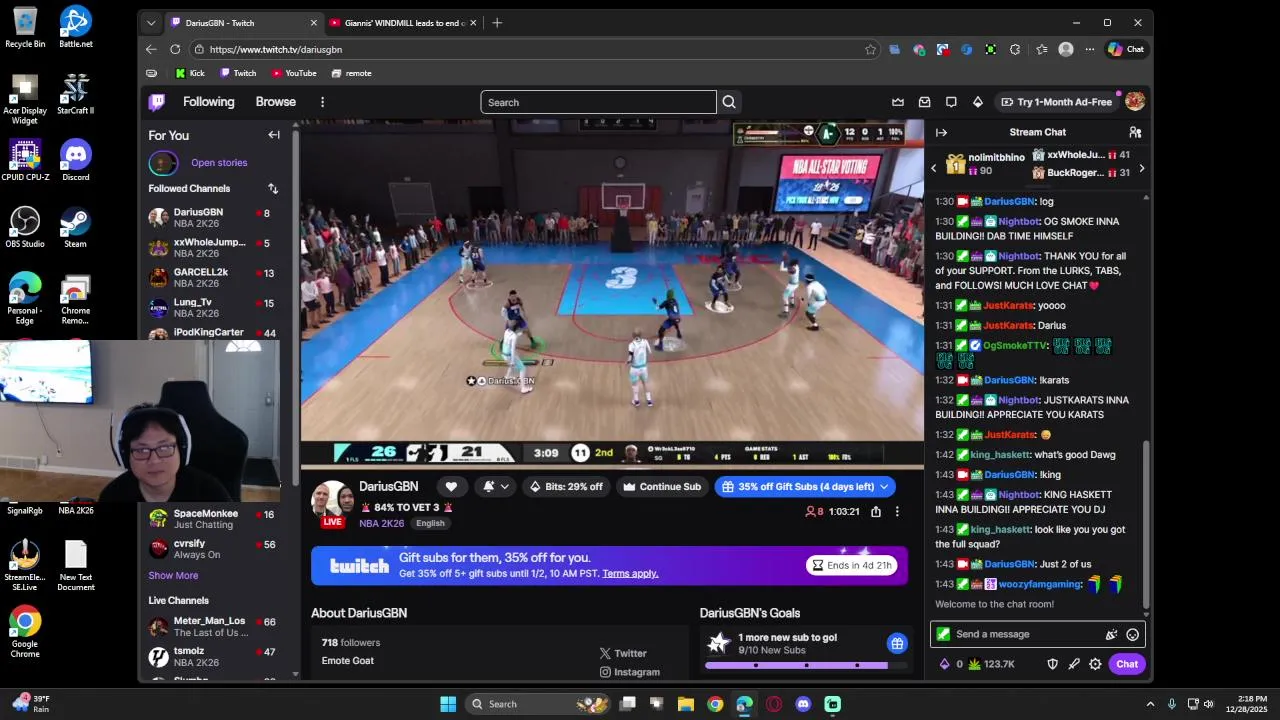Click the search magnifier button
This screenshot has height=720, width=1280.
[x=729, y=102]
